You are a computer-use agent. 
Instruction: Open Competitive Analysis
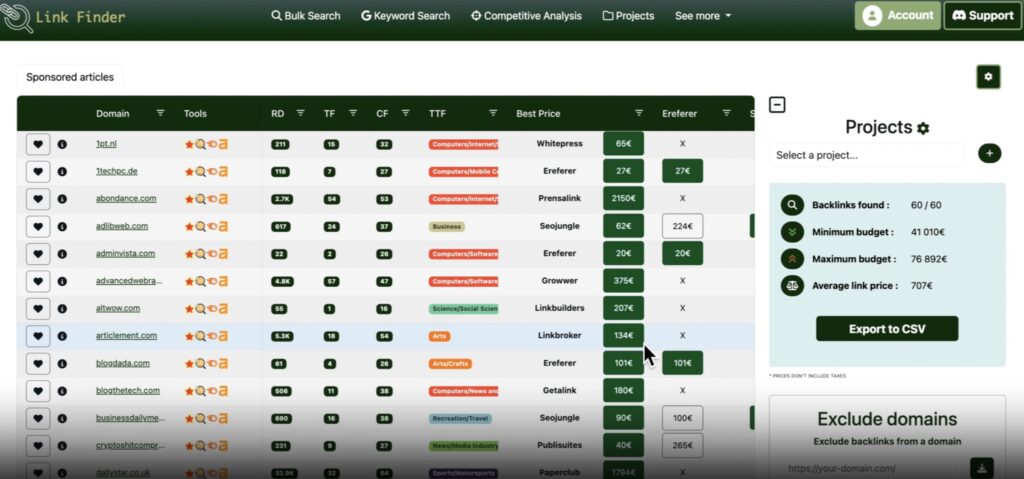pyautogui.click(x=526, y=16)
